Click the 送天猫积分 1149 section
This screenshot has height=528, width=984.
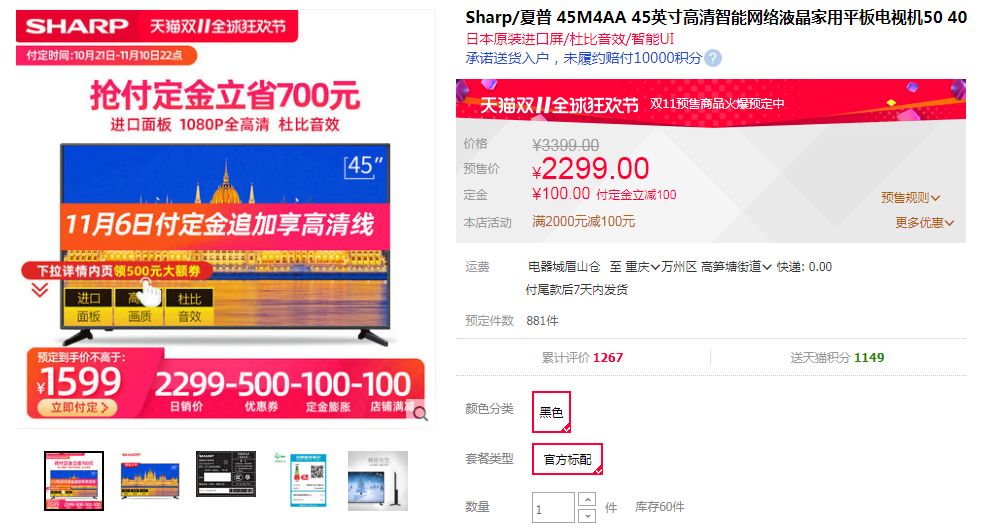coord(837,357)
